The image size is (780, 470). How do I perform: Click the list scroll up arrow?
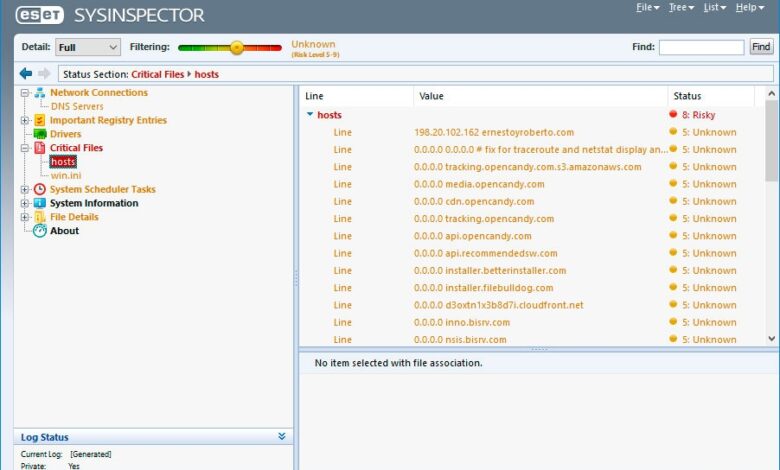click(x=772, y=94)
